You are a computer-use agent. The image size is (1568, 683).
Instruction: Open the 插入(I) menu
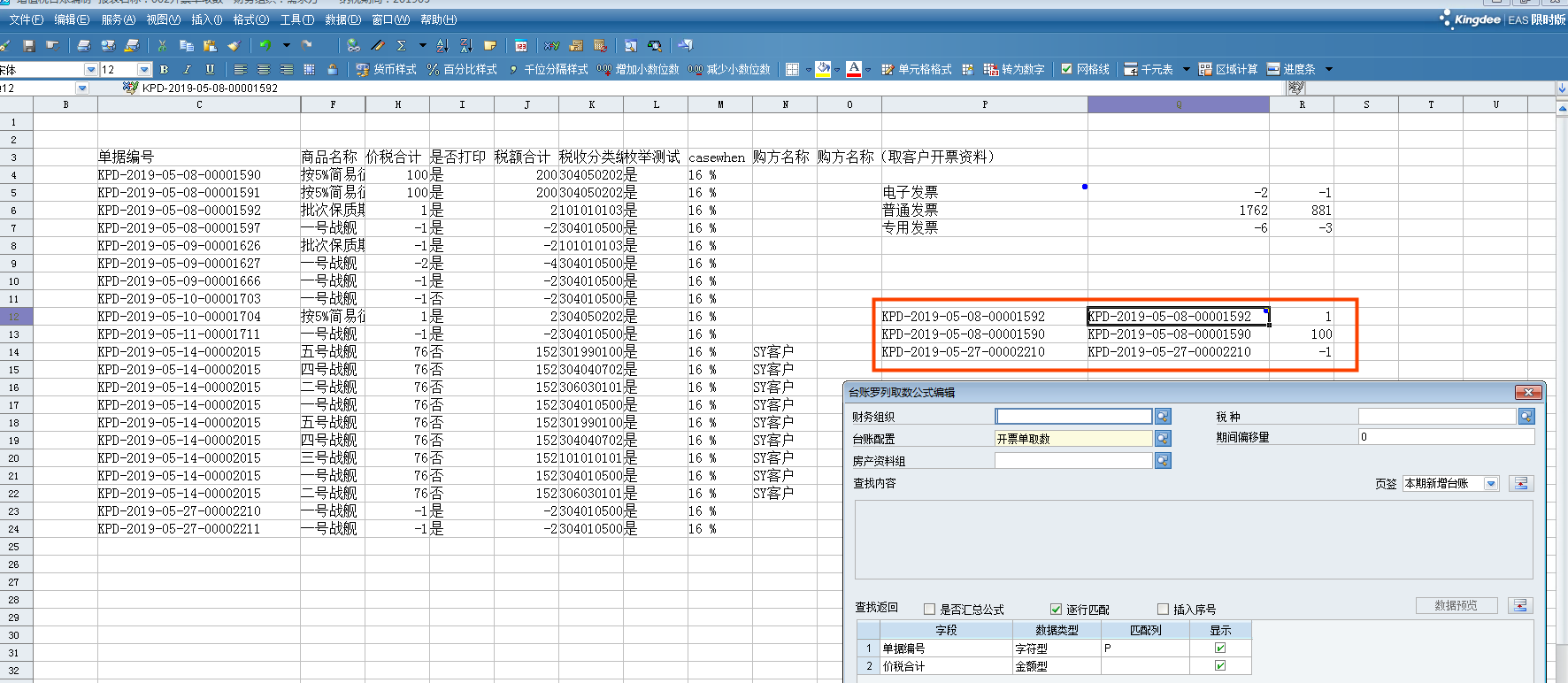point(207,19)
